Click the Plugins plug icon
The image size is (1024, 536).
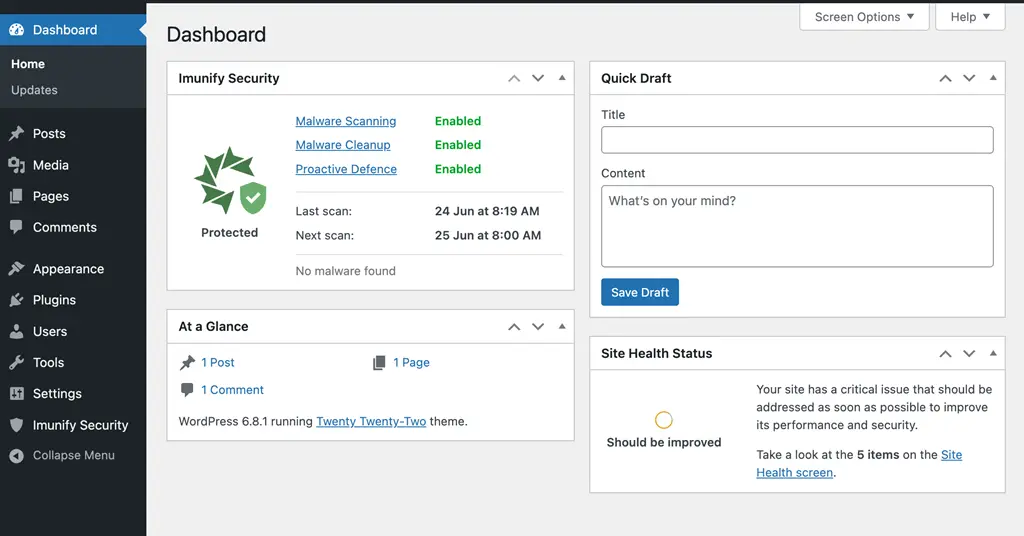pyautogui.click(x=16, y=300)
